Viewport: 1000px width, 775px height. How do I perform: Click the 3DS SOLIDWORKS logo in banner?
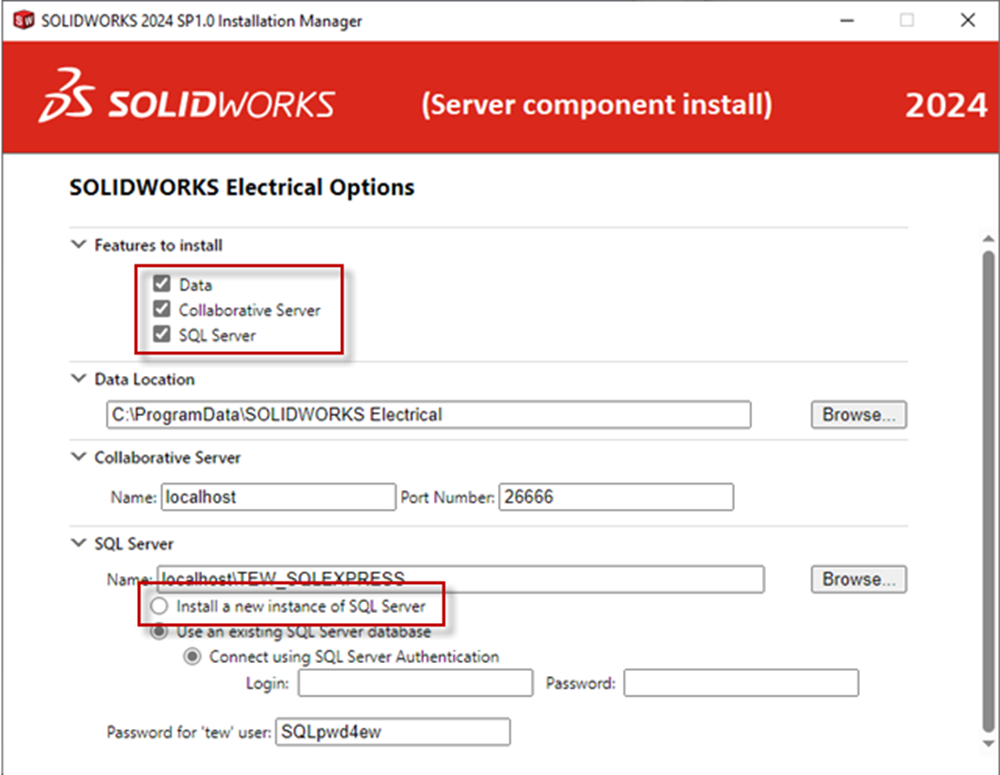coord(187,104)
